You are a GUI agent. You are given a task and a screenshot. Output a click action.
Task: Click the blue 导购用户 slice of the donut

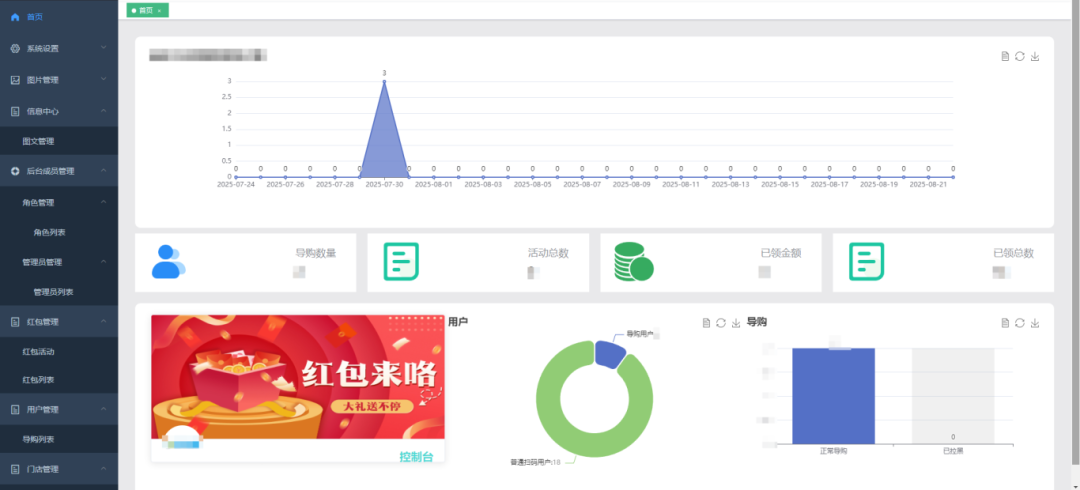[608, 352]
